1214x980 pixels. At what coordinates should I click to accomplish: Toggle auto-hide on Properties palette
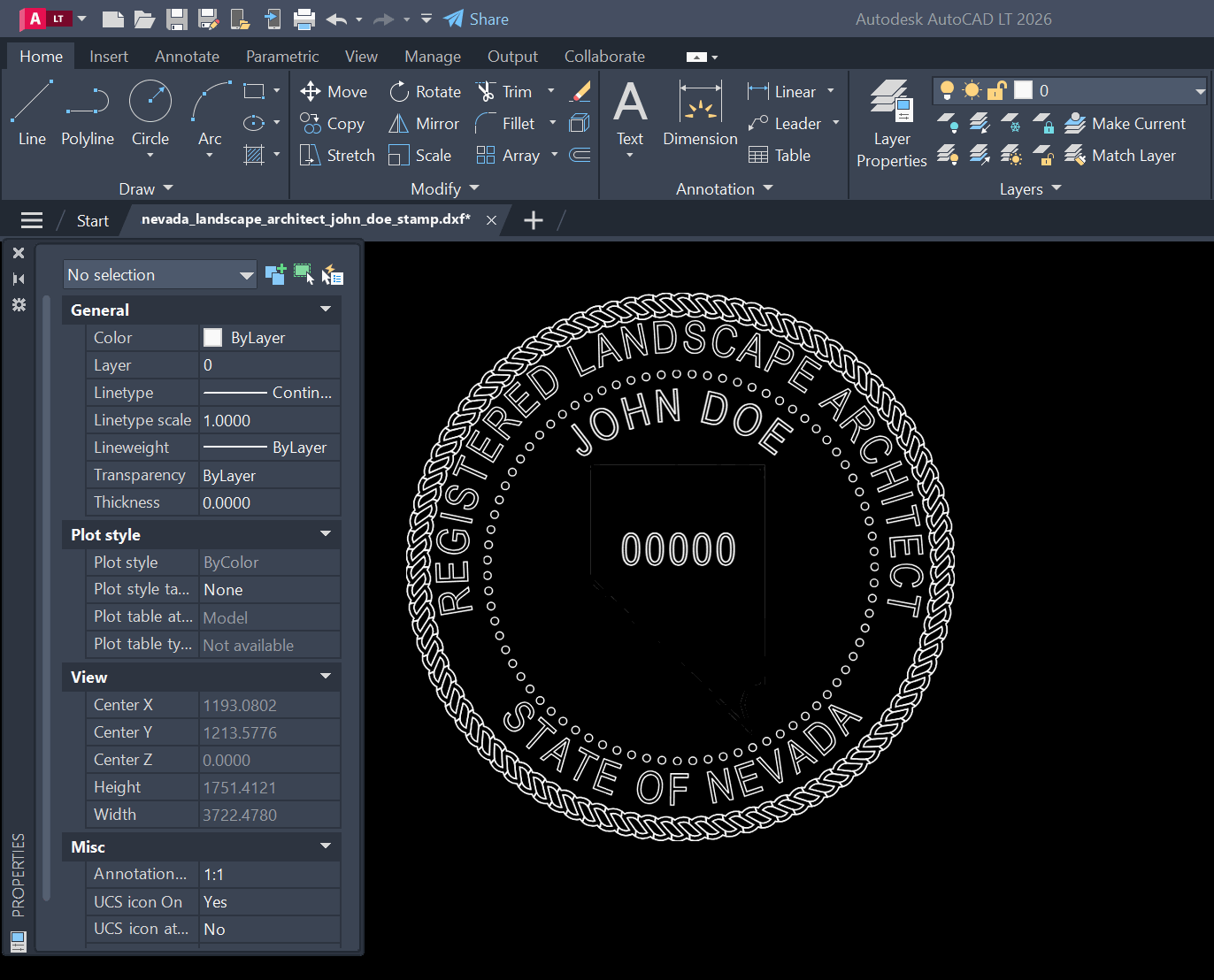[x=19, y=279]
